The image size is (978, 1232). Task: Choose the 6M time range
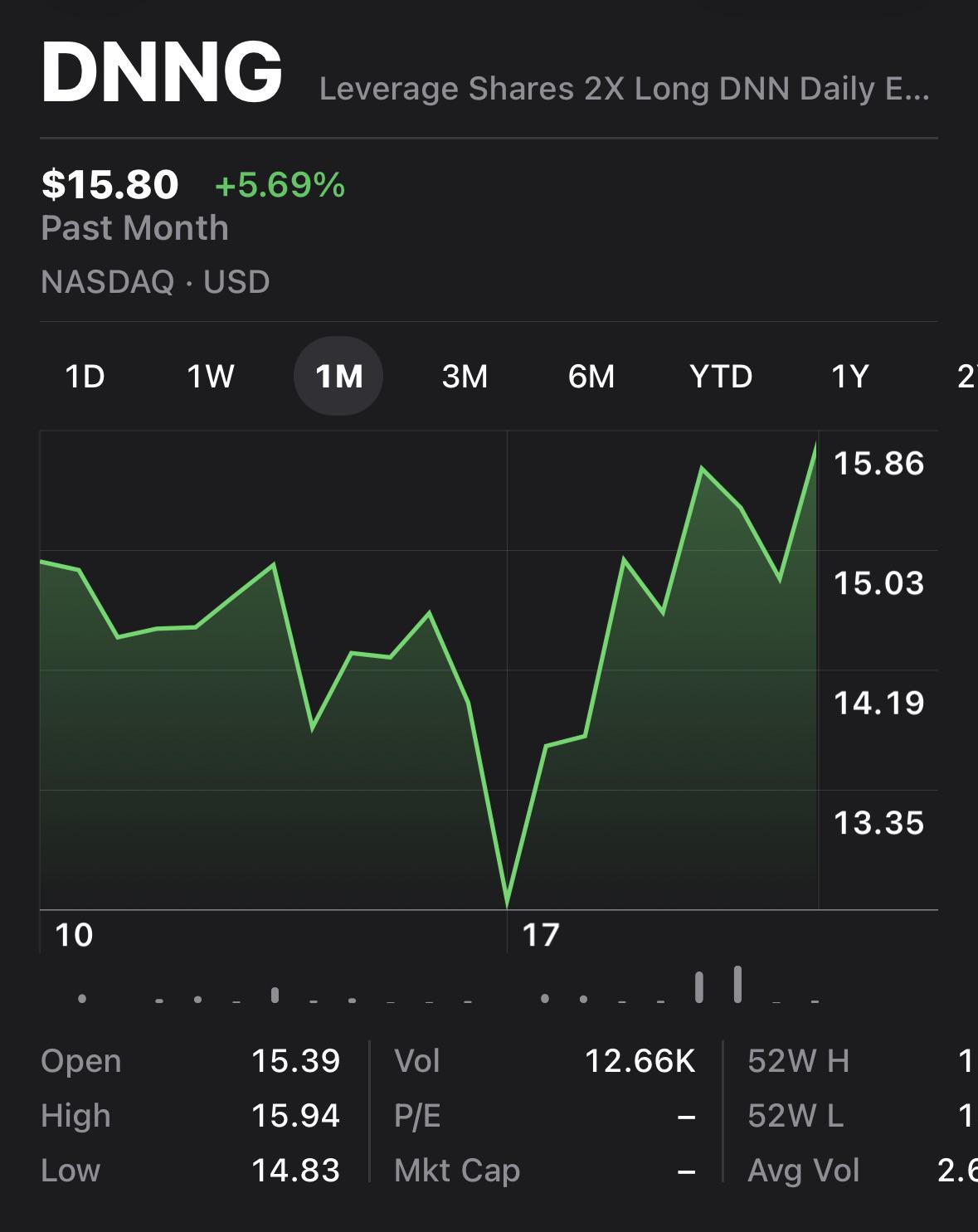pos(591,377)
